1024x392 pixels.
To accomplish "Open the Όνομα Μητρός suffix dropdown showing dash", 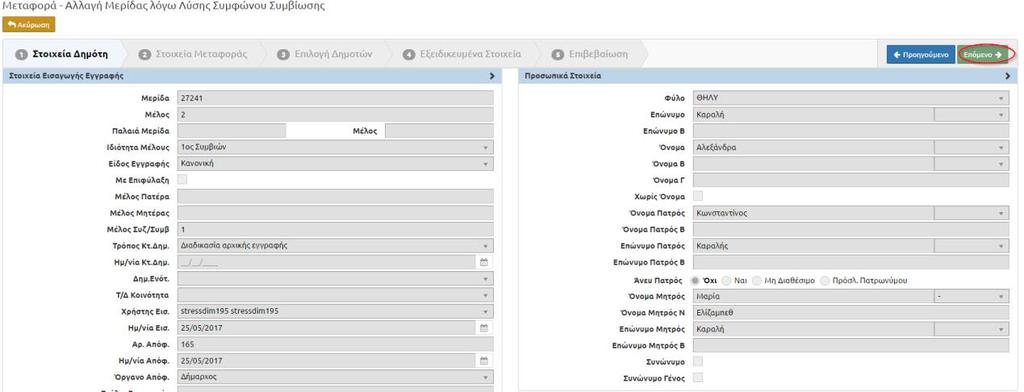I will tap(972, 297).
